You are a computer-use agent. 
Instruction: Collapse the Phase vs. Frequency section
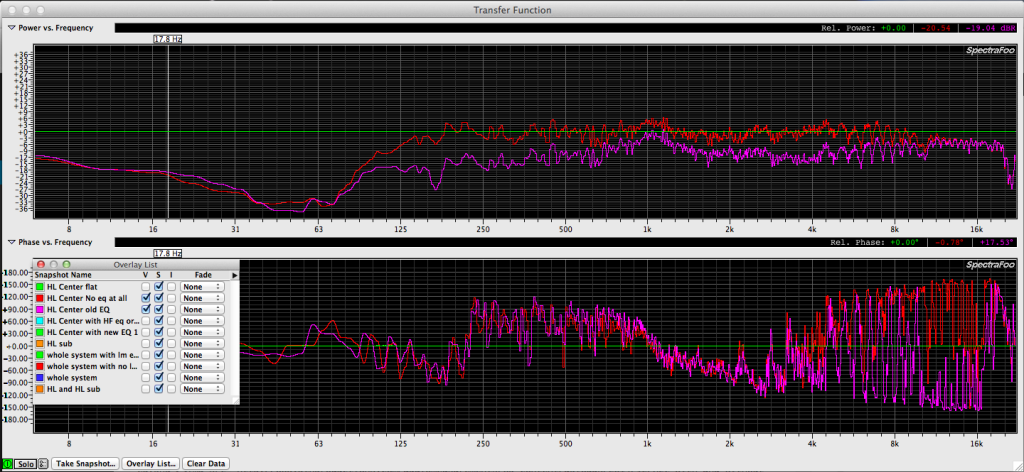11,242
